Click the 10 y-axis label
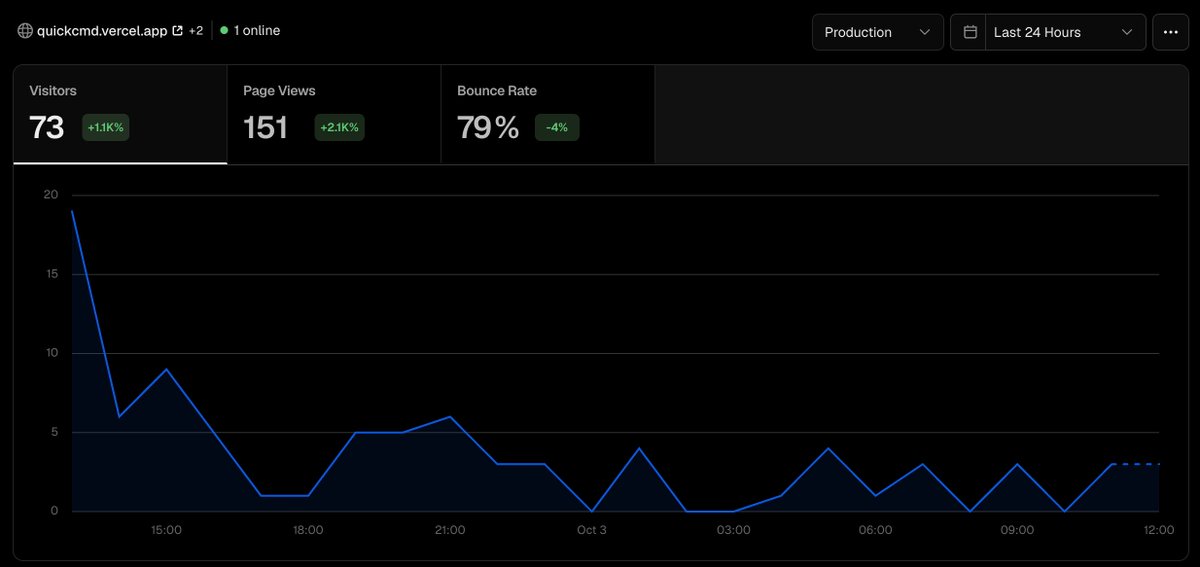Viewport: 1200px width, 567px height. [x=51, y=353]
